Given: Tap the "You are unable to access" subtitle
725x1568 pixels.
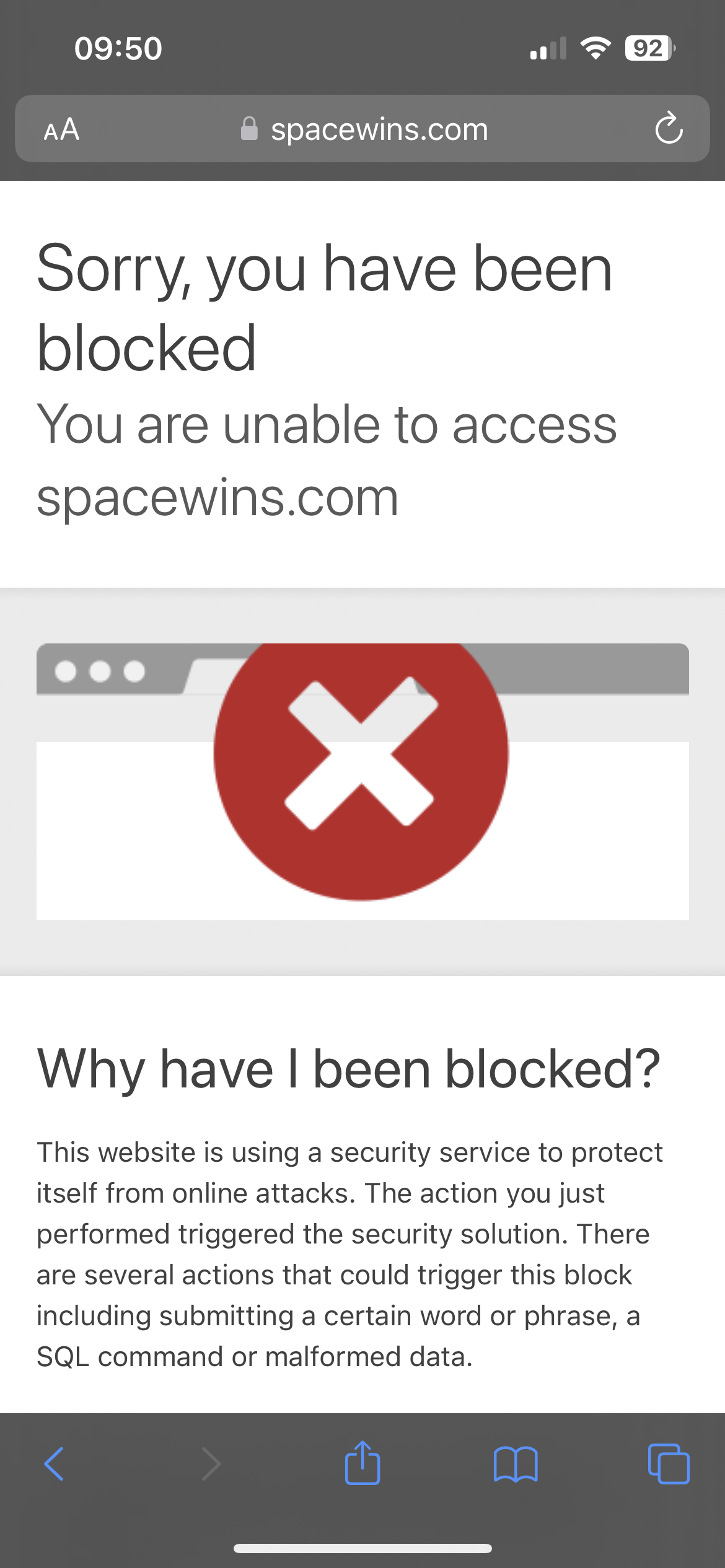Looking at the screenshot, I should (327, 425).
